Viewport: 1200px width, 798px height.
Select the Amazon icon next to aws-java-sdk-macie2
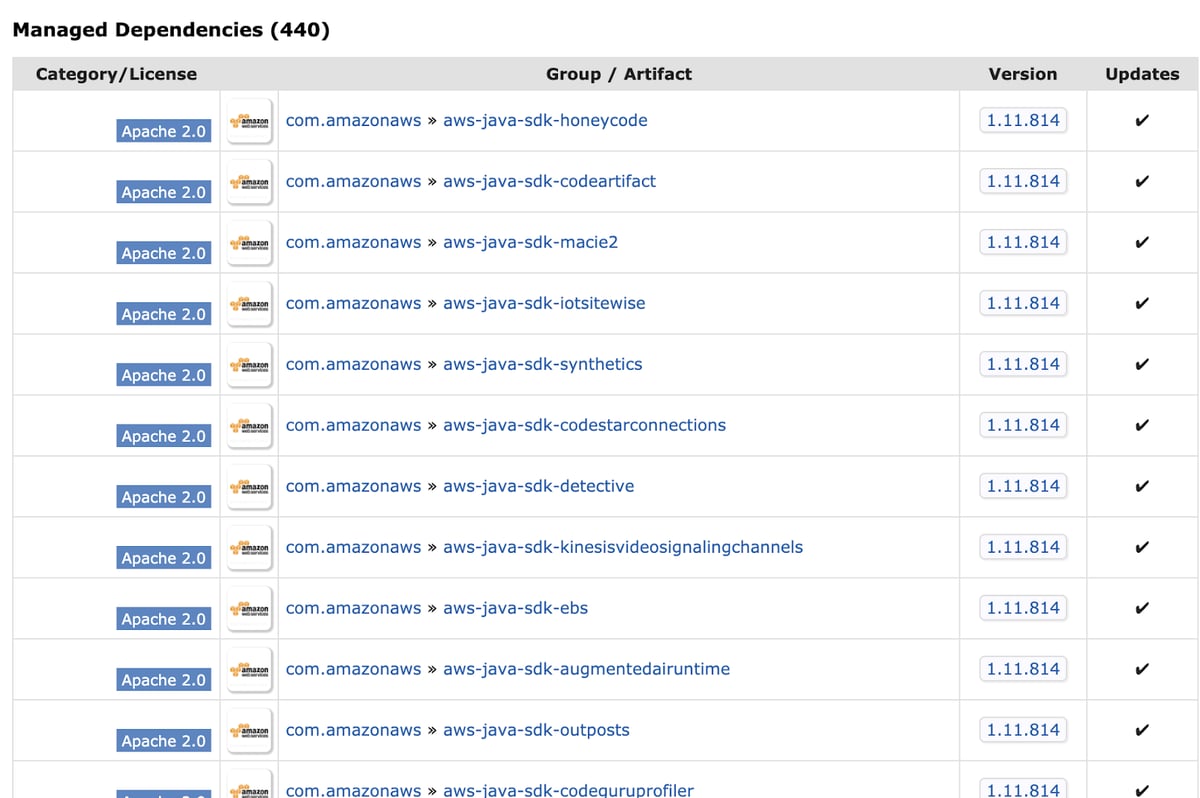[x=249, y=242]
